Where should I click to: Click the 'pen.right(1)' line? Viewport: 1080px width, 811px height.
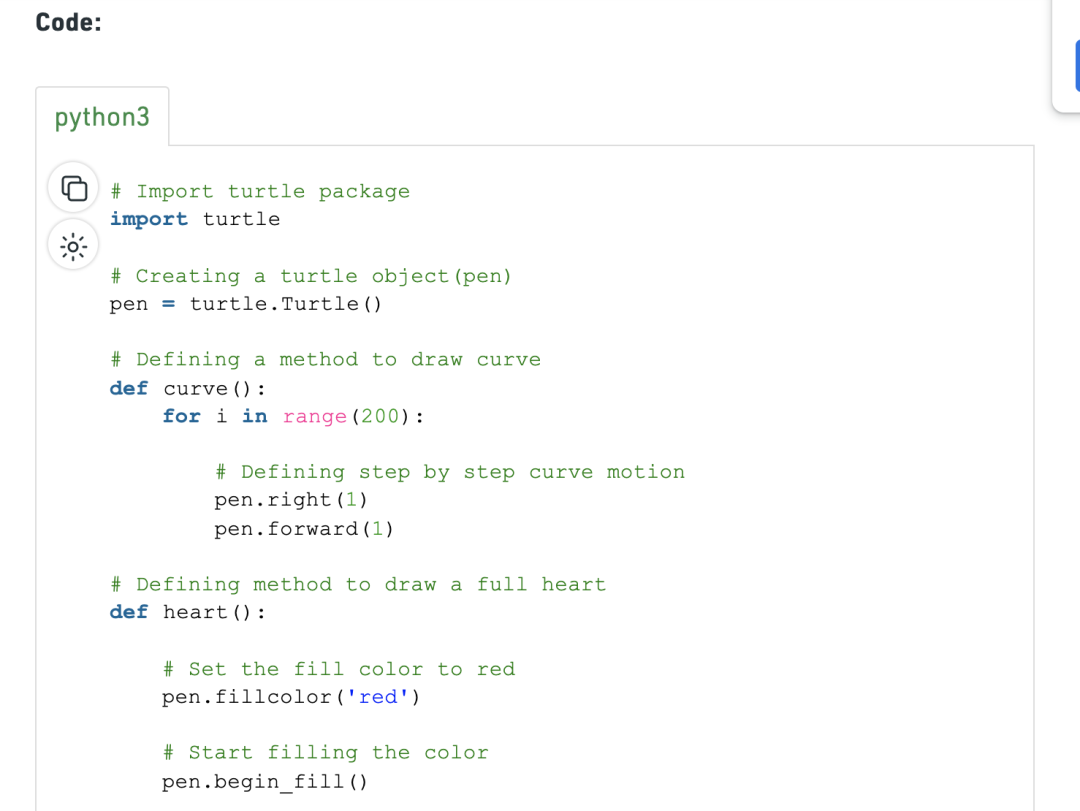pos(291,500)
